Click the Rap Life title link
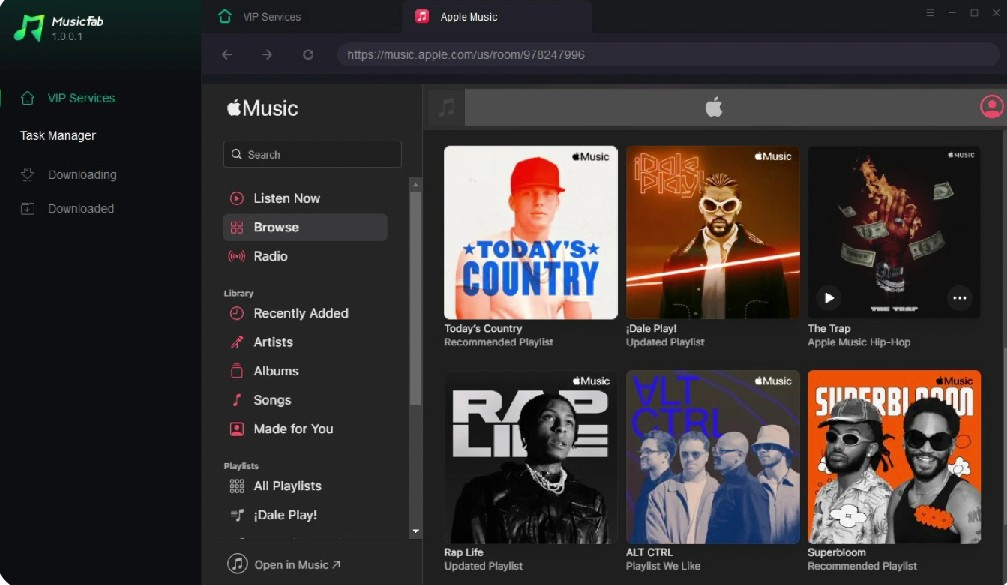 [x=464, y=552]
